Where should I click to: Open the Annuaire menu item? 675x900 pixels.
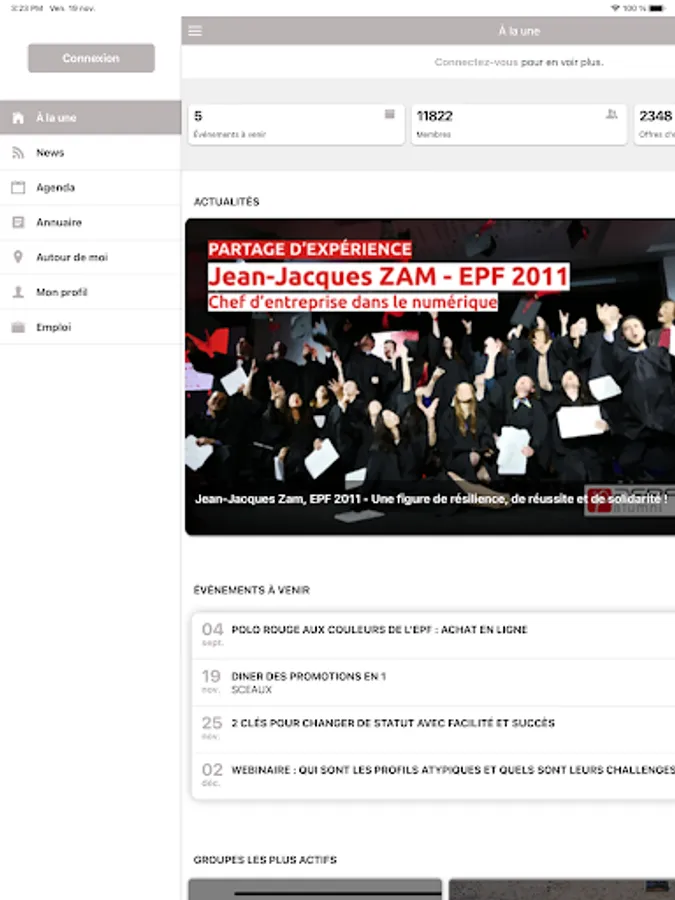[91, 223]
